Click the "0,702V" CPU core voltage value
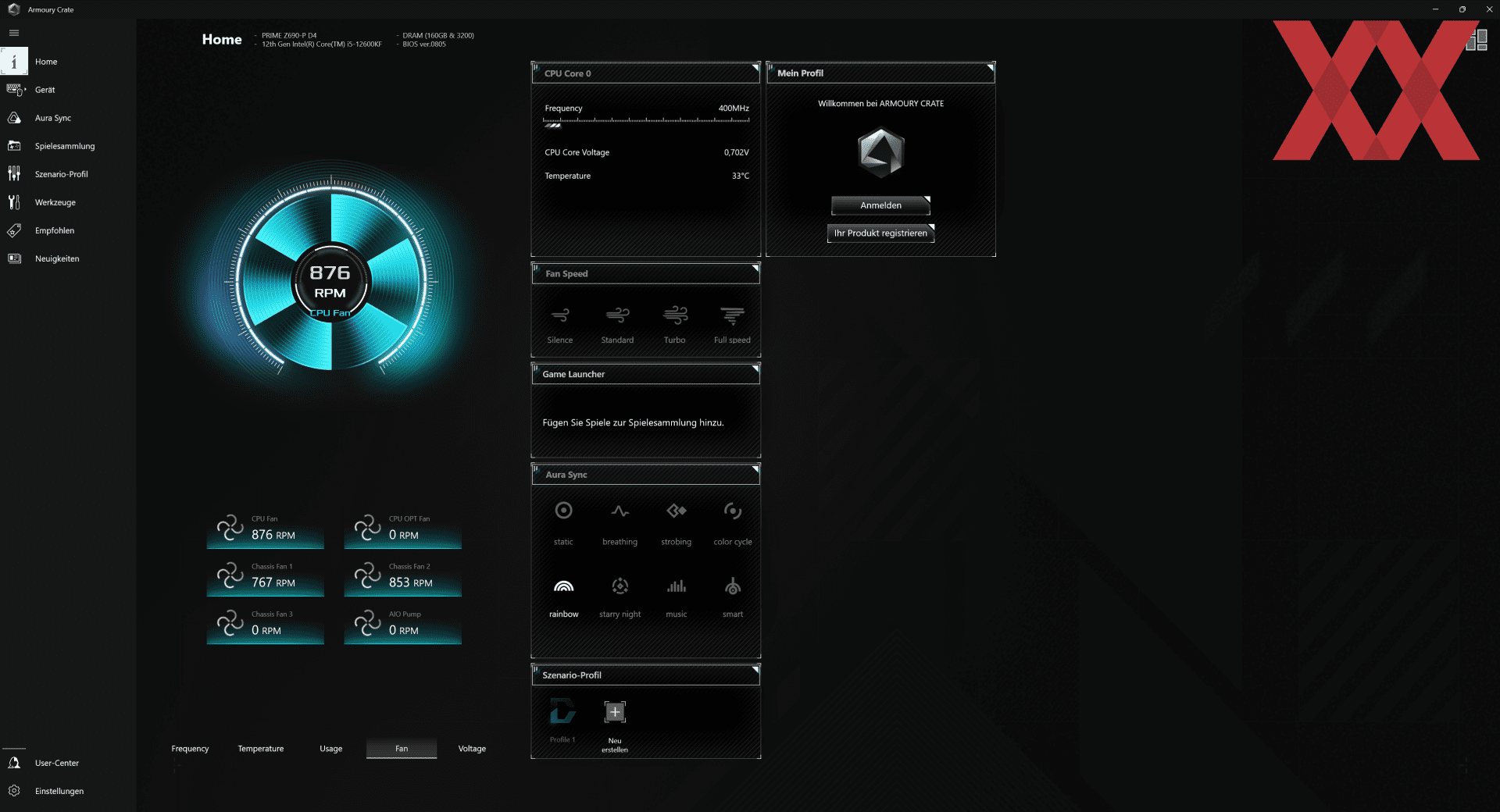This screenshot has width=1500, height=812. pos(736,153)
